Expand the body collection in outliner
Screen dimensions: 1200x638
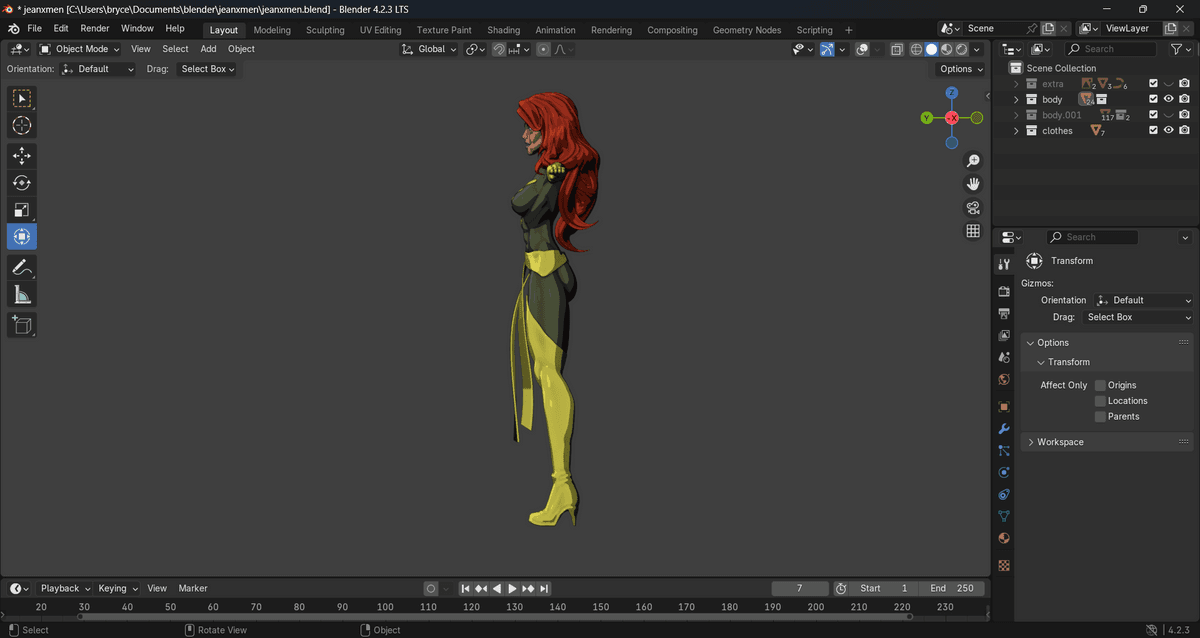(1016, 100)
